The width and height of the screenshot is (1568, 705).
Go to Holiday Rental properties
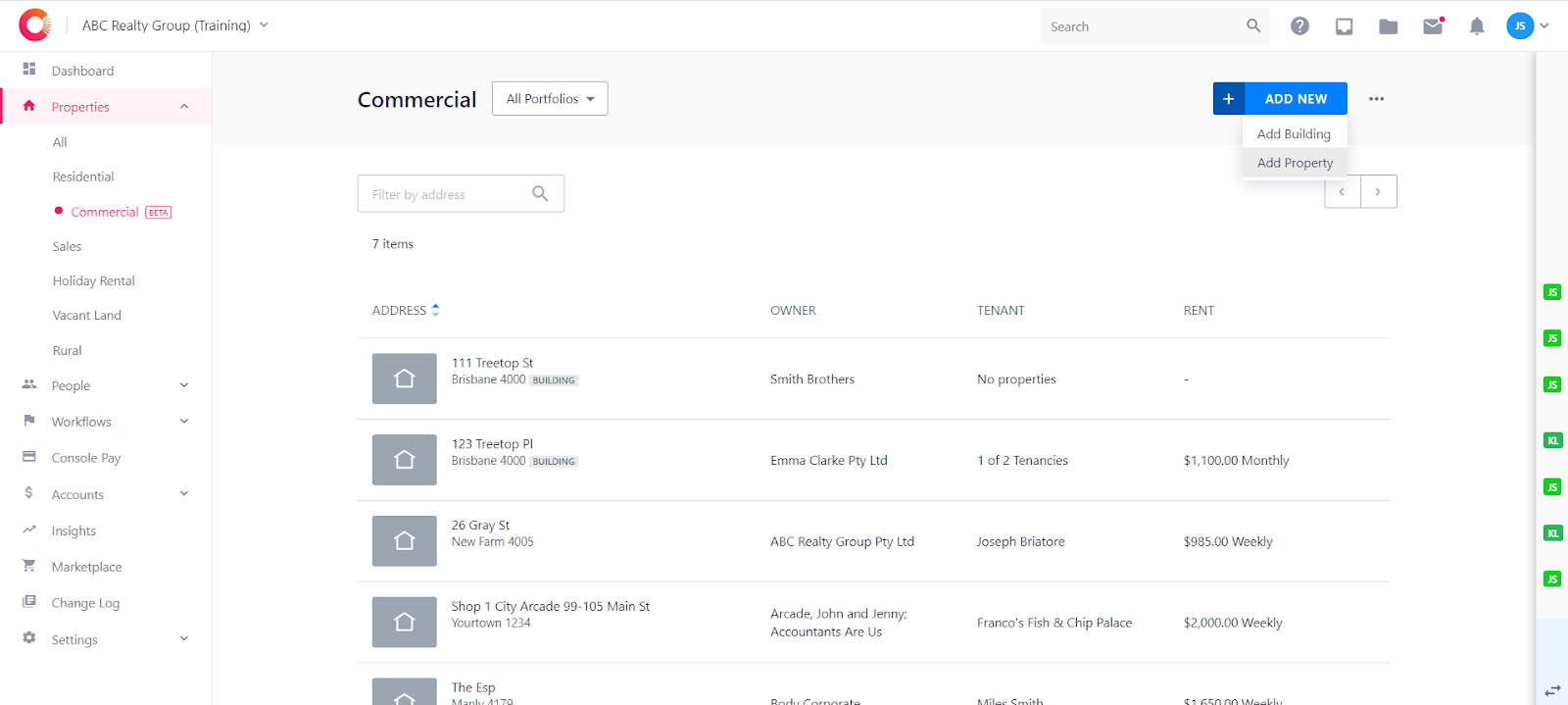(x=94, y=280)
